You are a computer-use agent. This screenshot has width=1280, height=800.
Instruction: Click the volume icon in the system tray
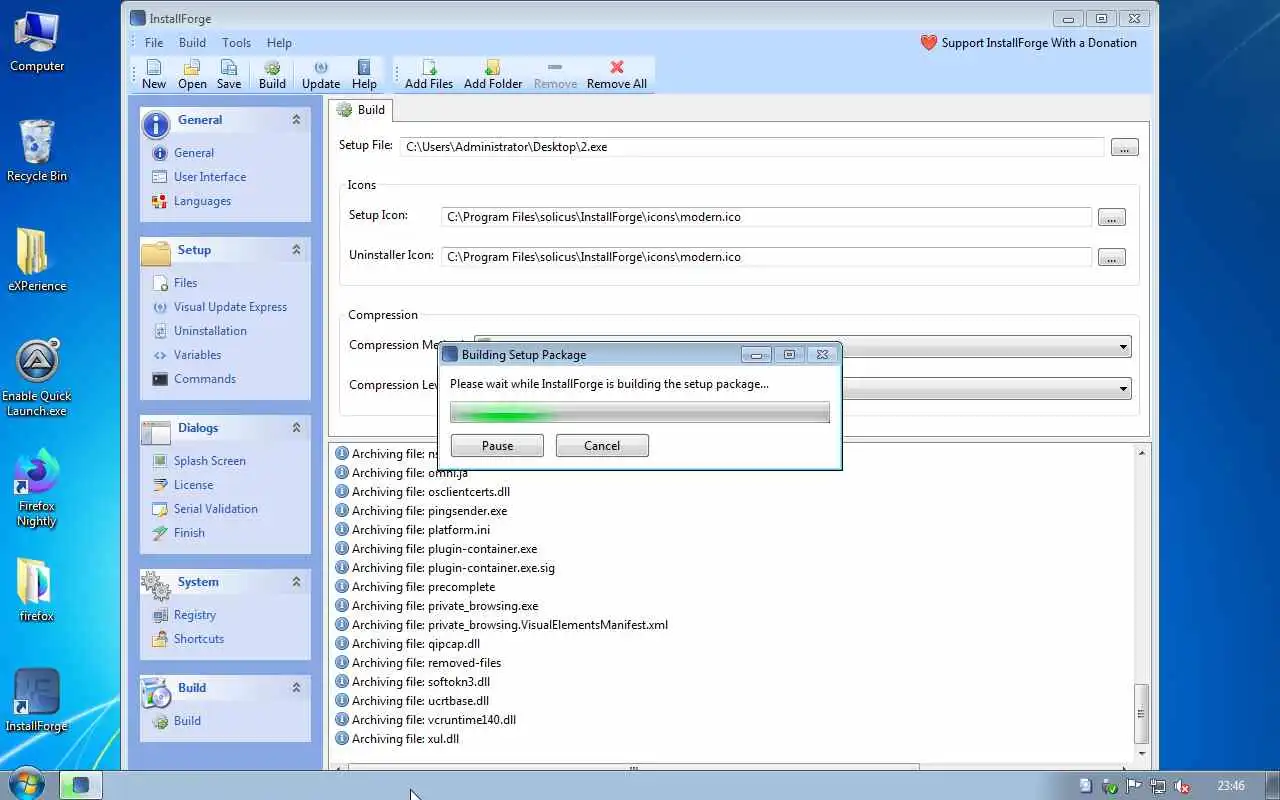(x=1181, y=786)
